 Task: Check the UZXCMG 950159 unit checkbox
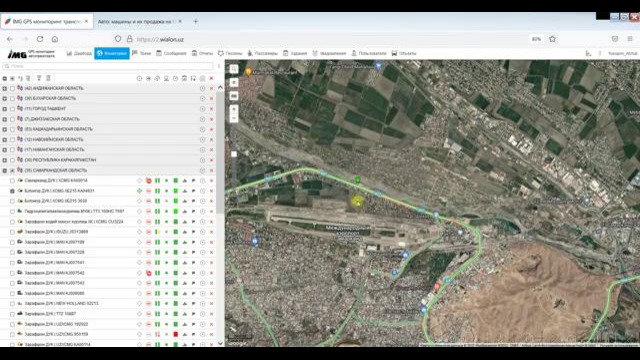12,334
